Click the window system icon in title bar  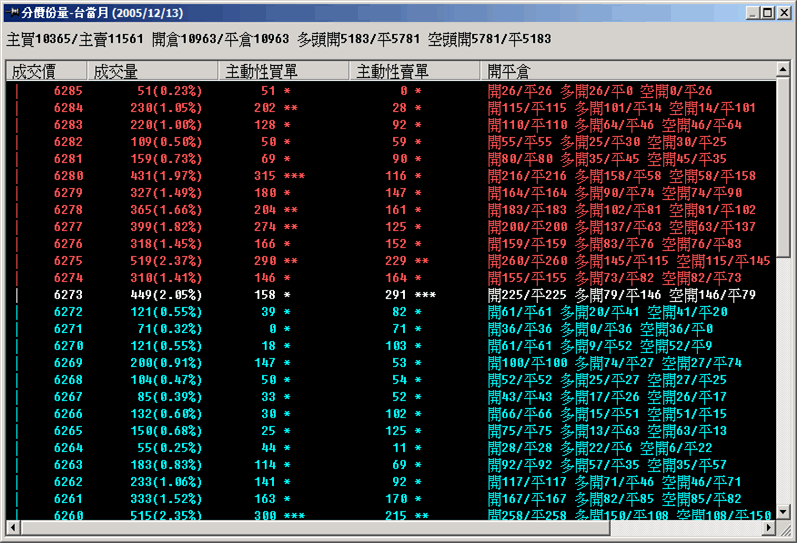coord(13,12)
